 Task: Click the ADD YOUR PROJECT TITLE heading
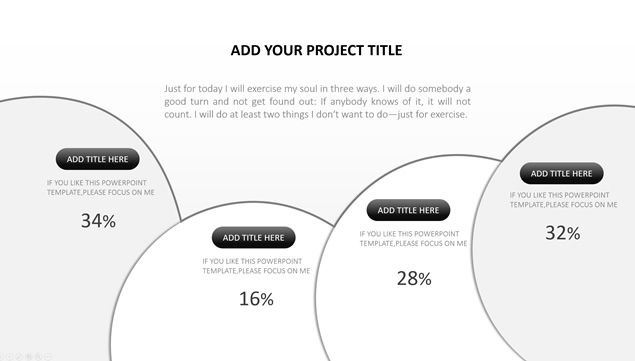316,50
